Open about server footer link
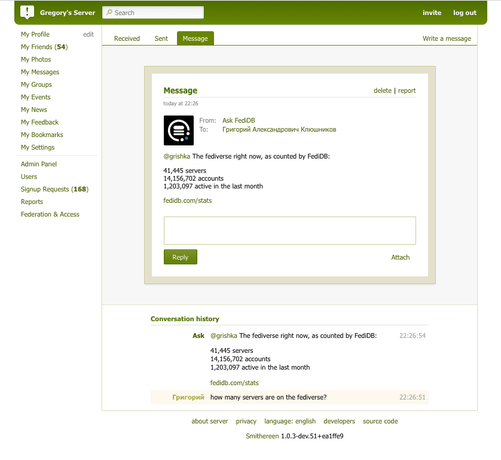Viewport: 501px width, 460px height. 210,421
